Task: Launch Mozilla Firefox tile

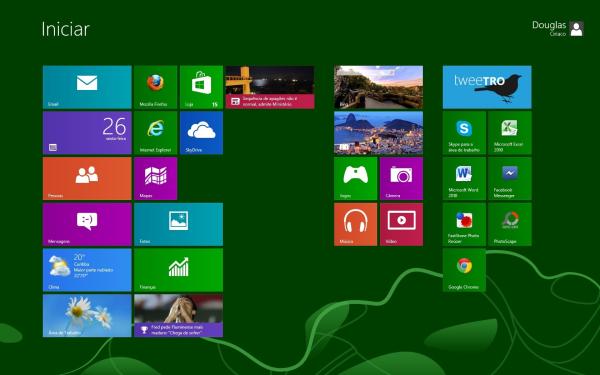Action: (x=155, y=87)
